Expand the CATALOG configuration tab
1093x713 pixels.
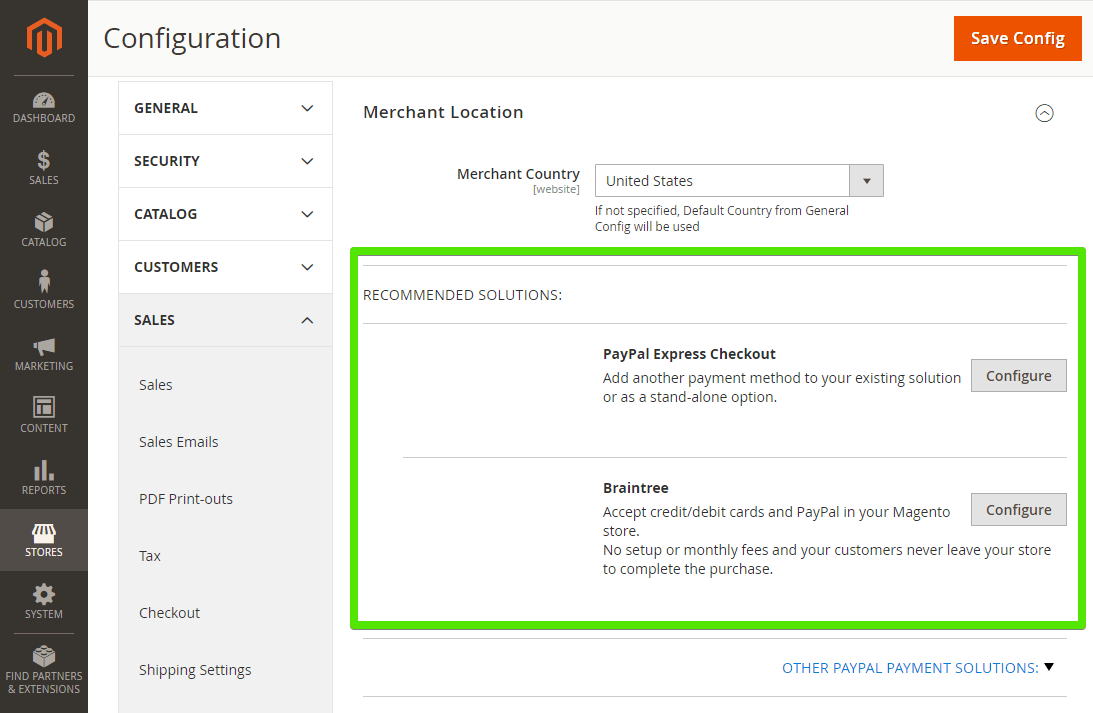coord(225,214)
